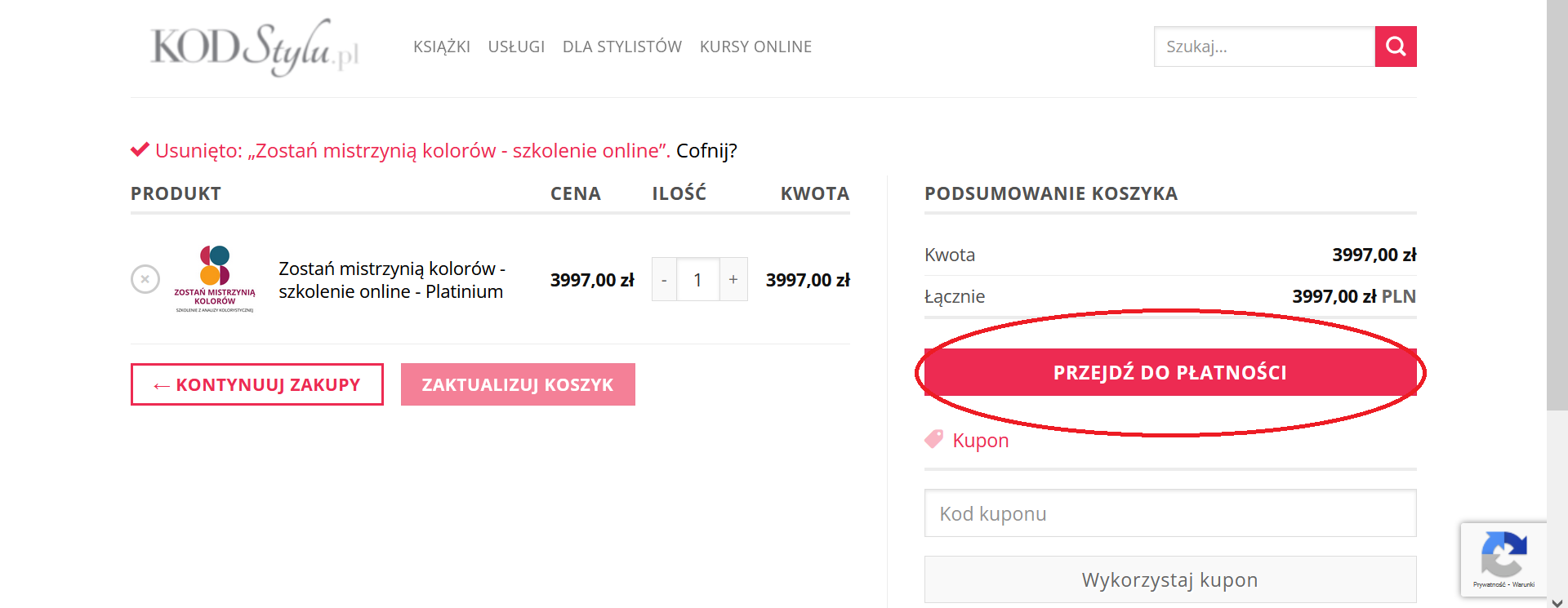1568x608 pixels.
Task: Click the reCAPTCHA badge icon
Action: (x=1503, y=555)
